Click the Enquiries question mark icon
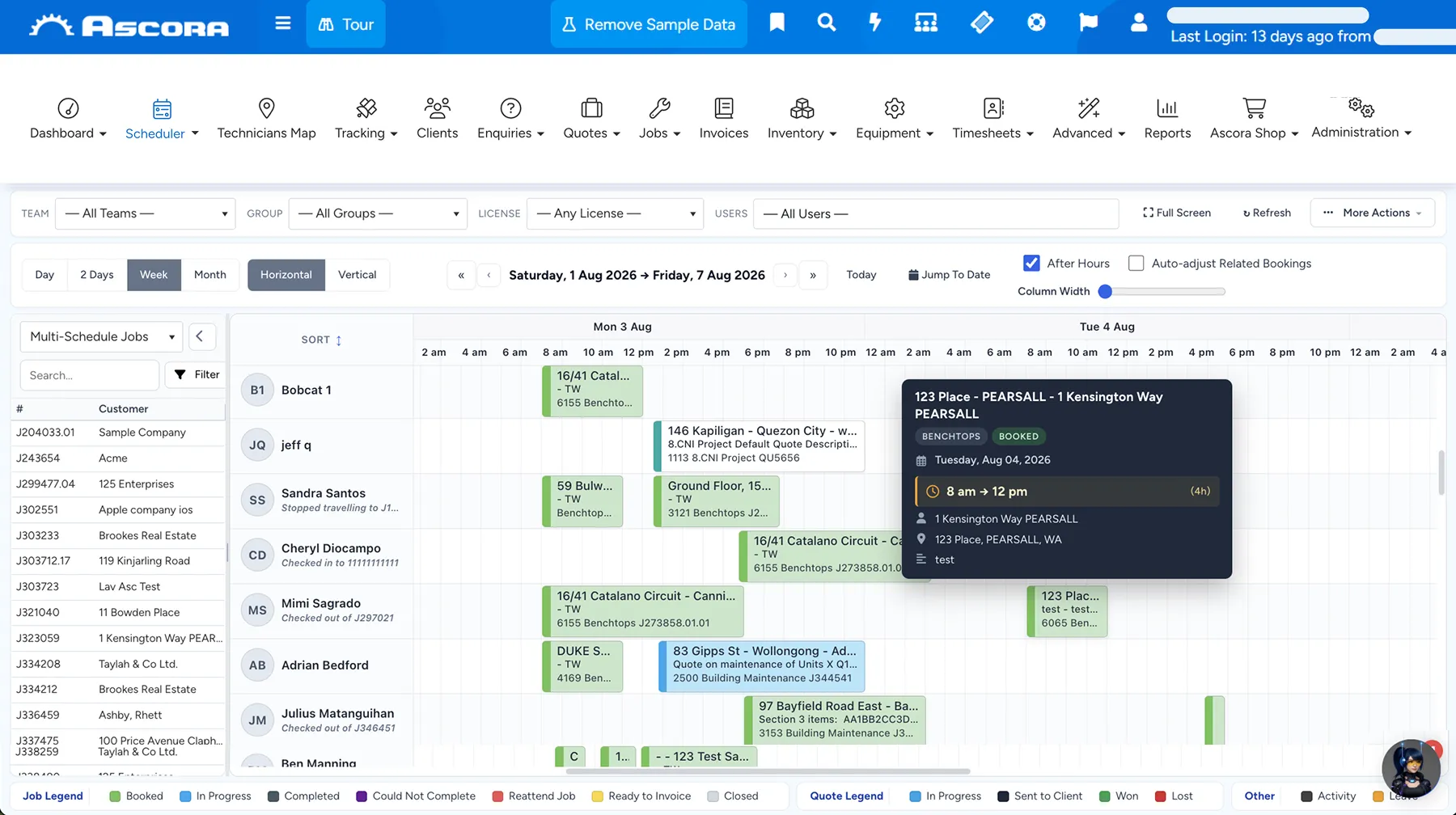This screenshot has width=1456, height=815. pos(510,108)
